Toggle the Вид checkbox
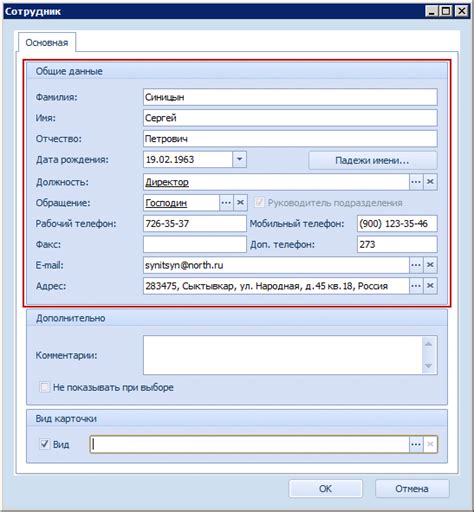 pyautogui.click(x=44, y=444)
